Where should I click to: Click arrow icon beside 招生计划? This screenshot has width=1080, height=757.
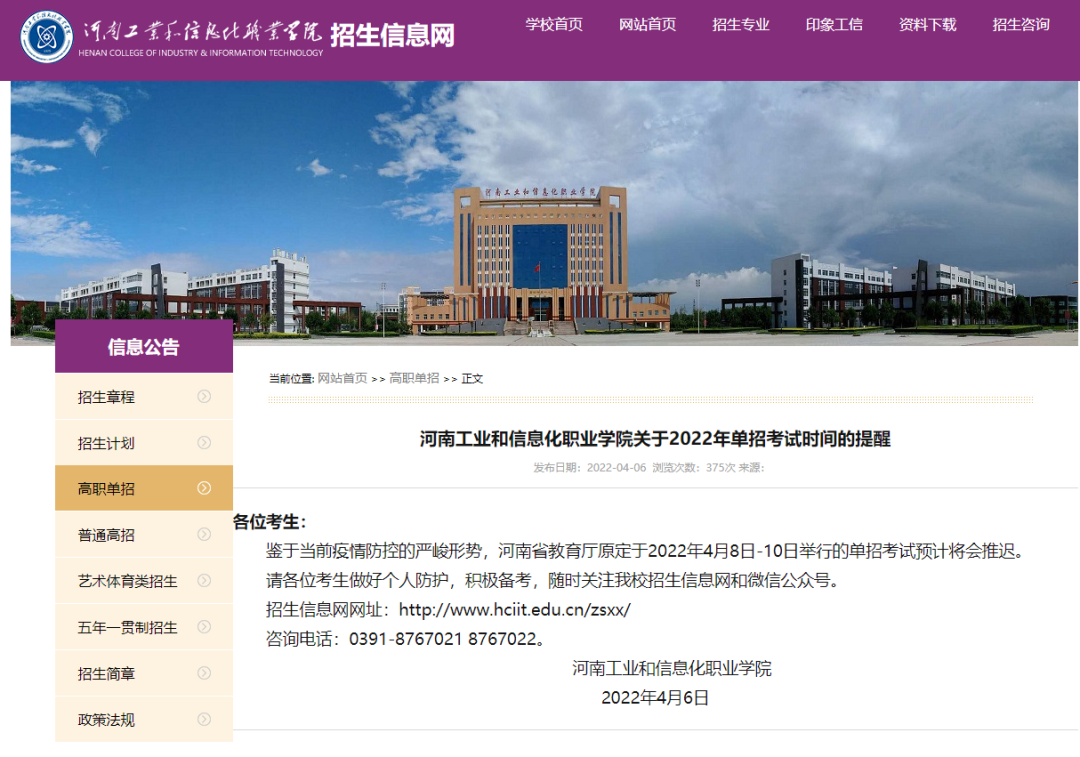pos(204,442)
